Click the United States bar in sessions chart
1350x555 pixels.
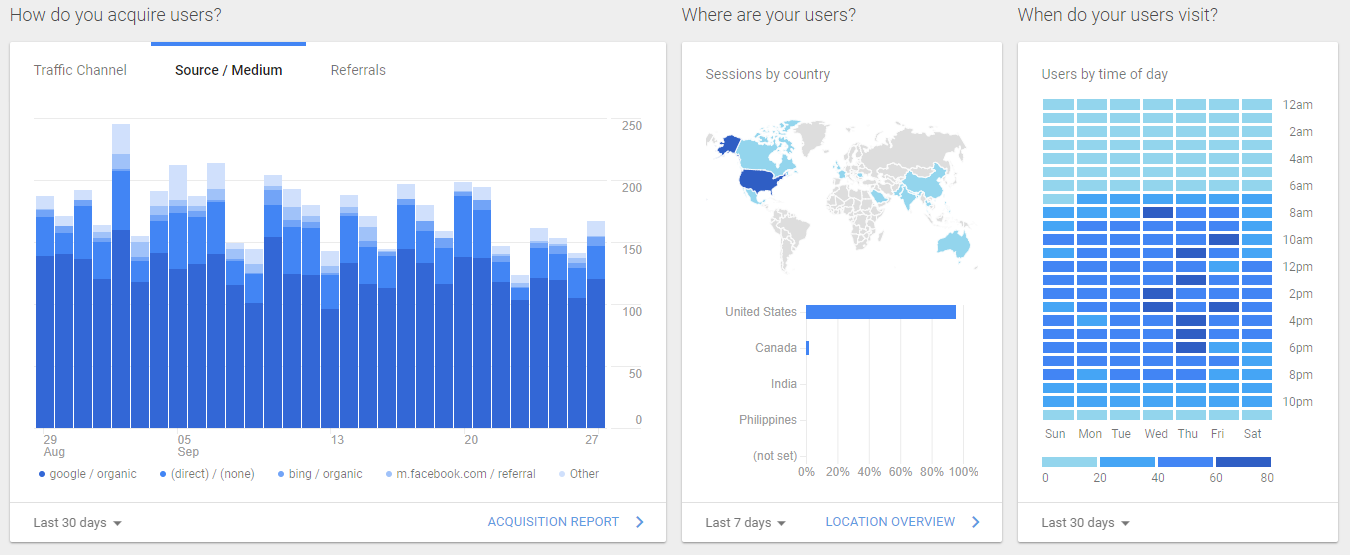click(881, 312)
